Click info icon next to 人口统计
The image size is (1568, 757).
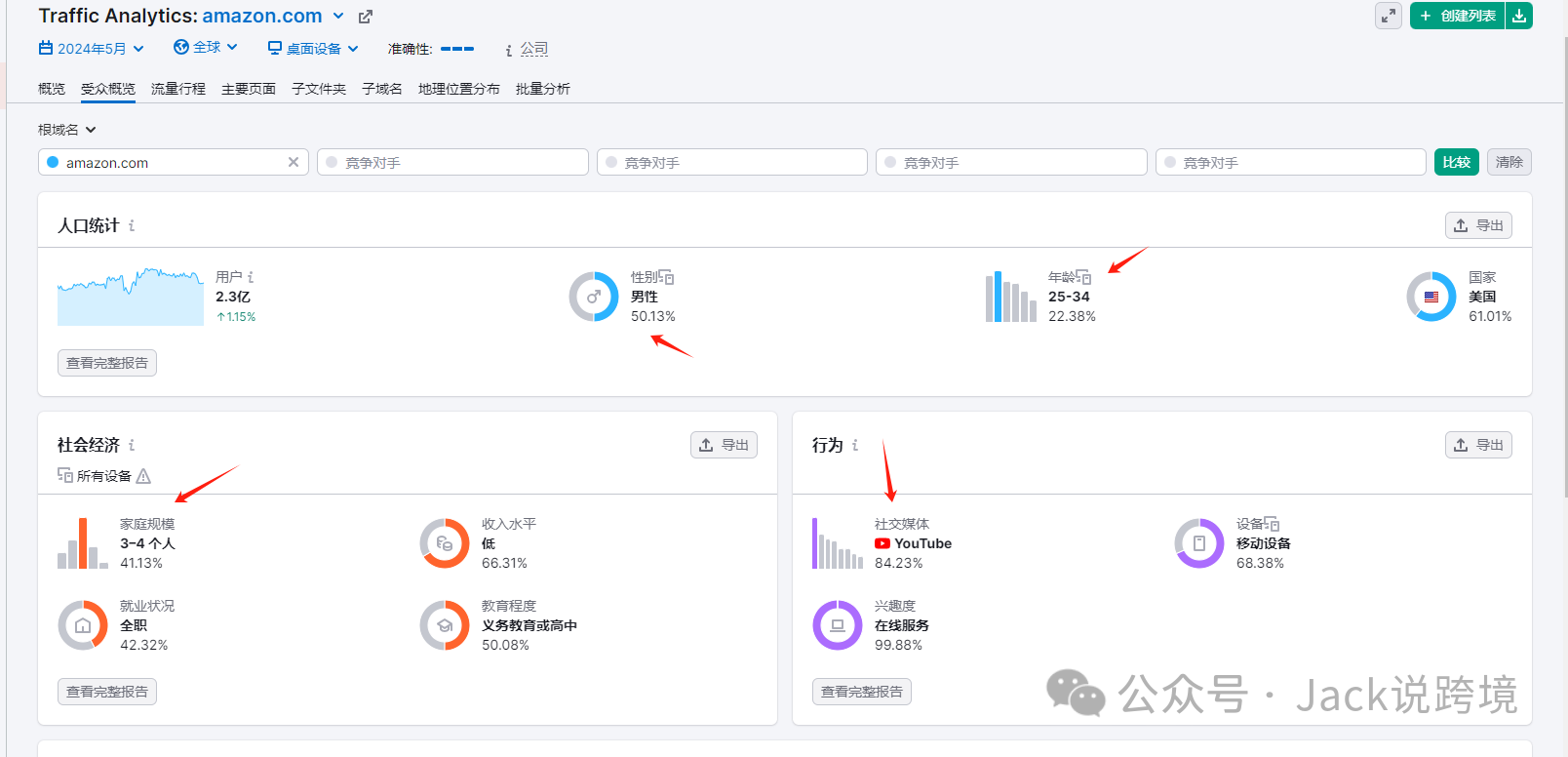click(x=132, y=225)
